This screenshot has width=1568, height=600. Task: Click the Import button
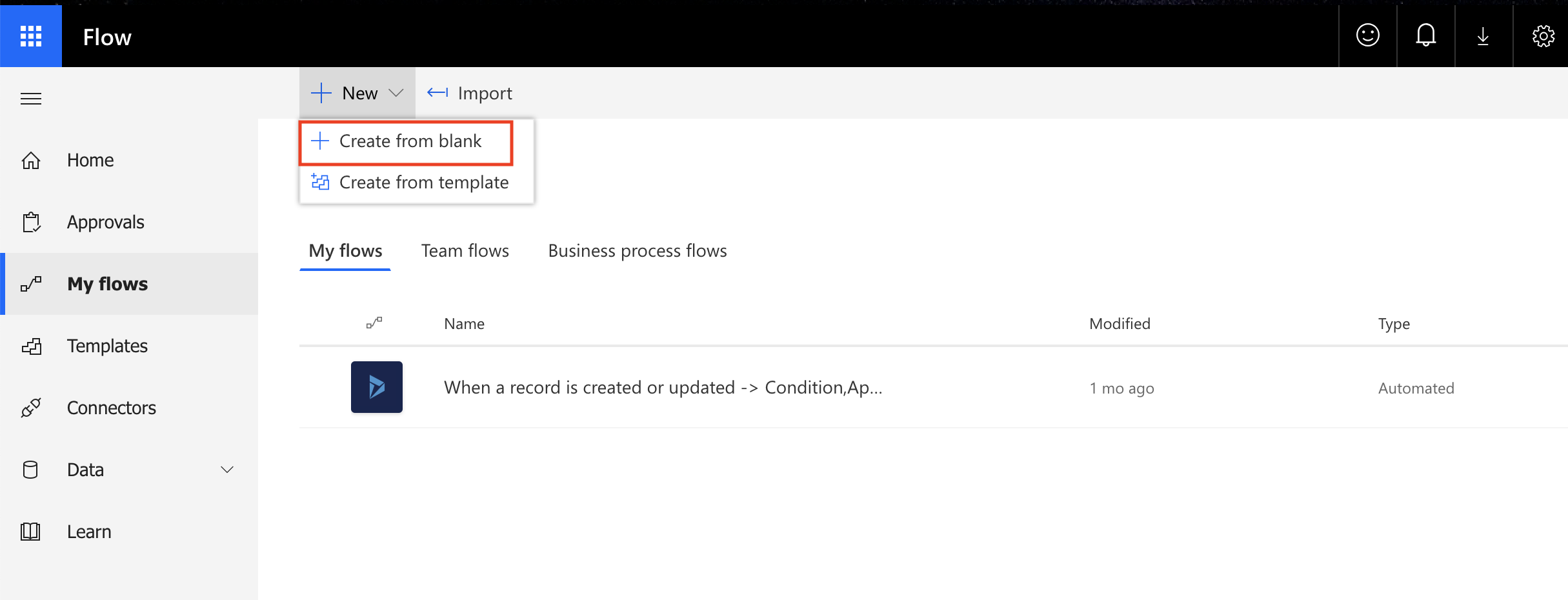470,93
